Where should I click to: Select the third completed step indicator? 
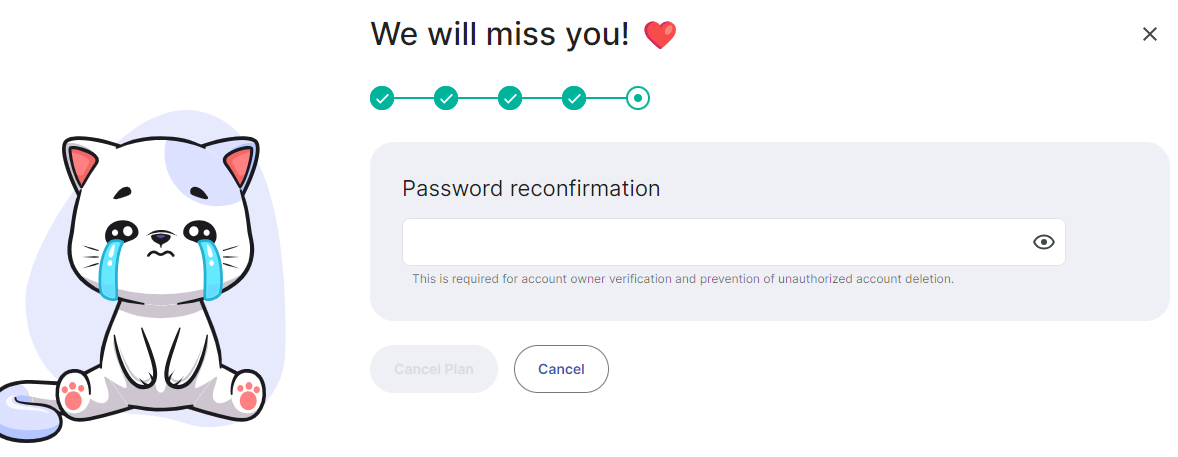tap(510, 98)
